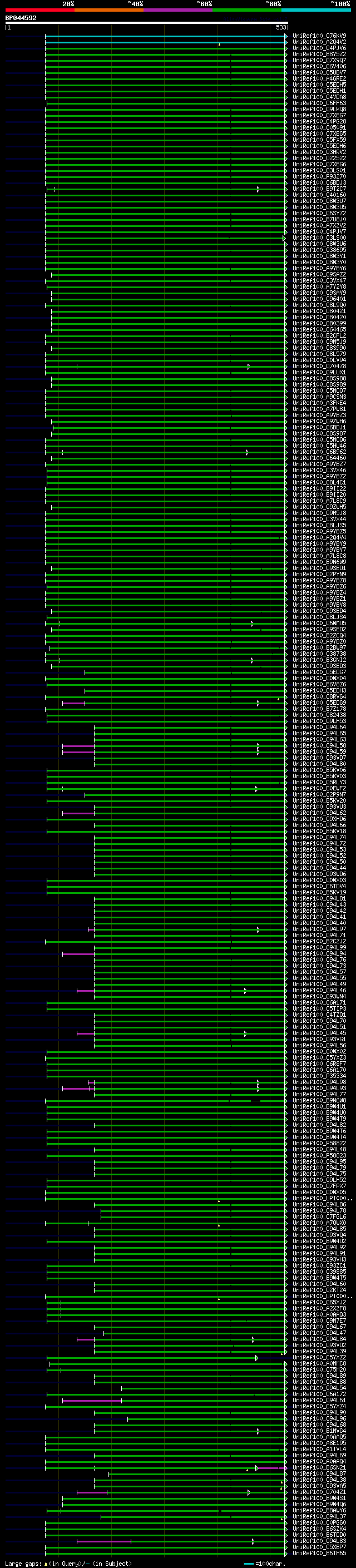Select hit UniRef100_Q4PJV7

319,231
